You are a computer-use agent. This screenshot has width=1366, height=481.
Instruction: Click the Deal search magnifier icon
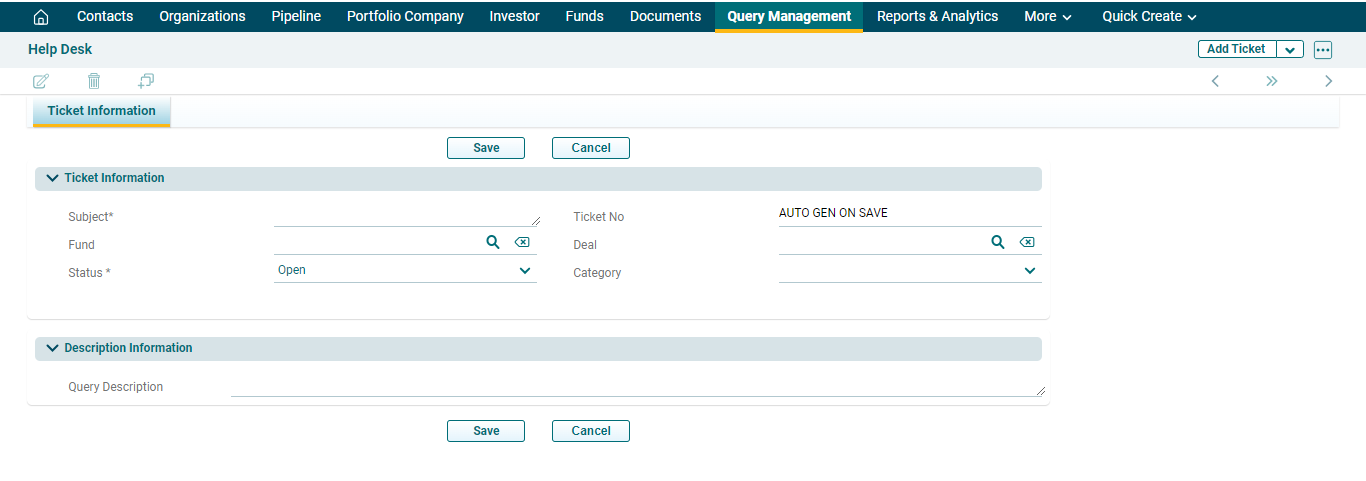[x=997, y=242]
